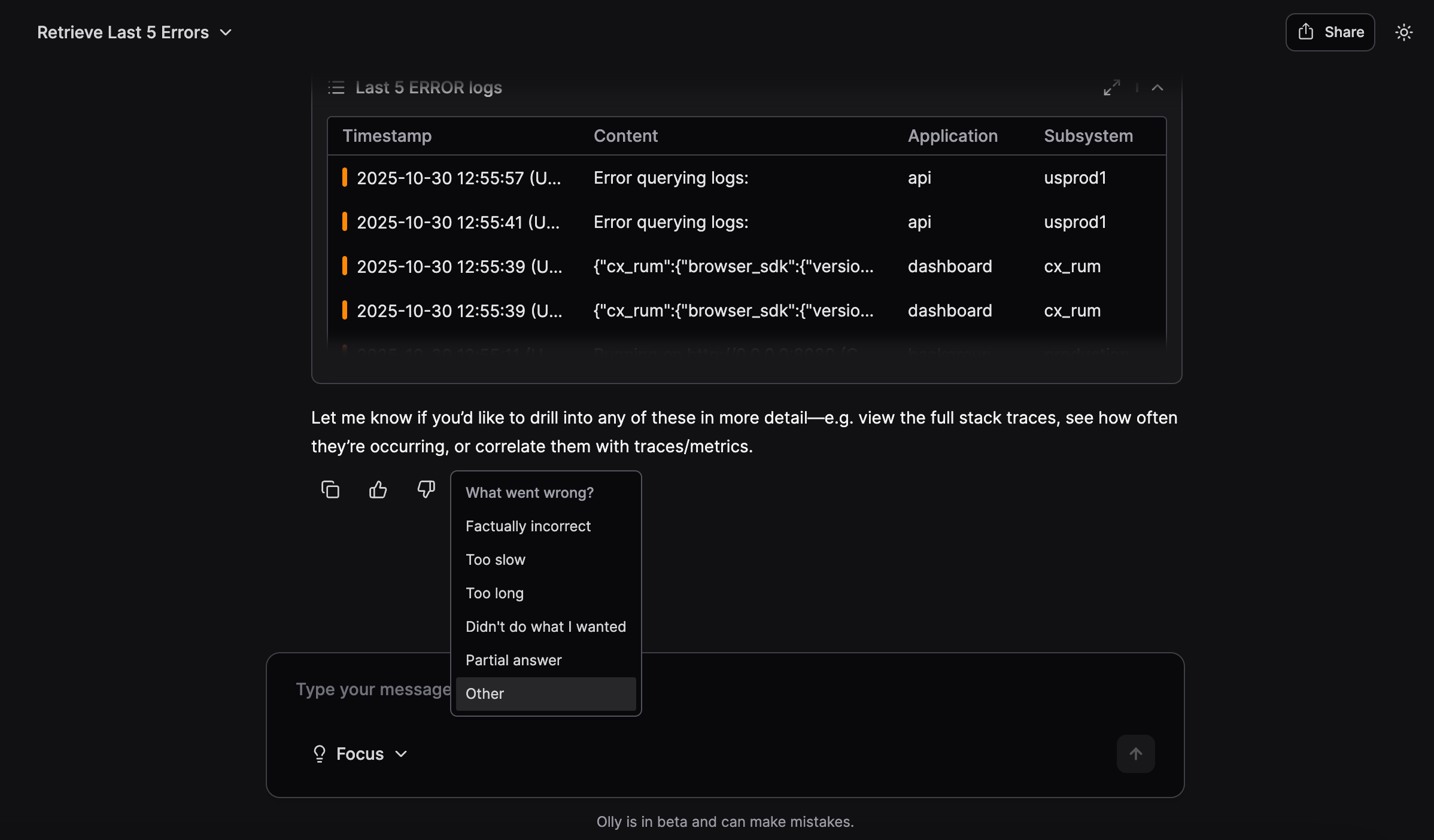Click the Share icon button
The width and height of the screenshot is (1434, 840).
click(x=1305, y=32)
